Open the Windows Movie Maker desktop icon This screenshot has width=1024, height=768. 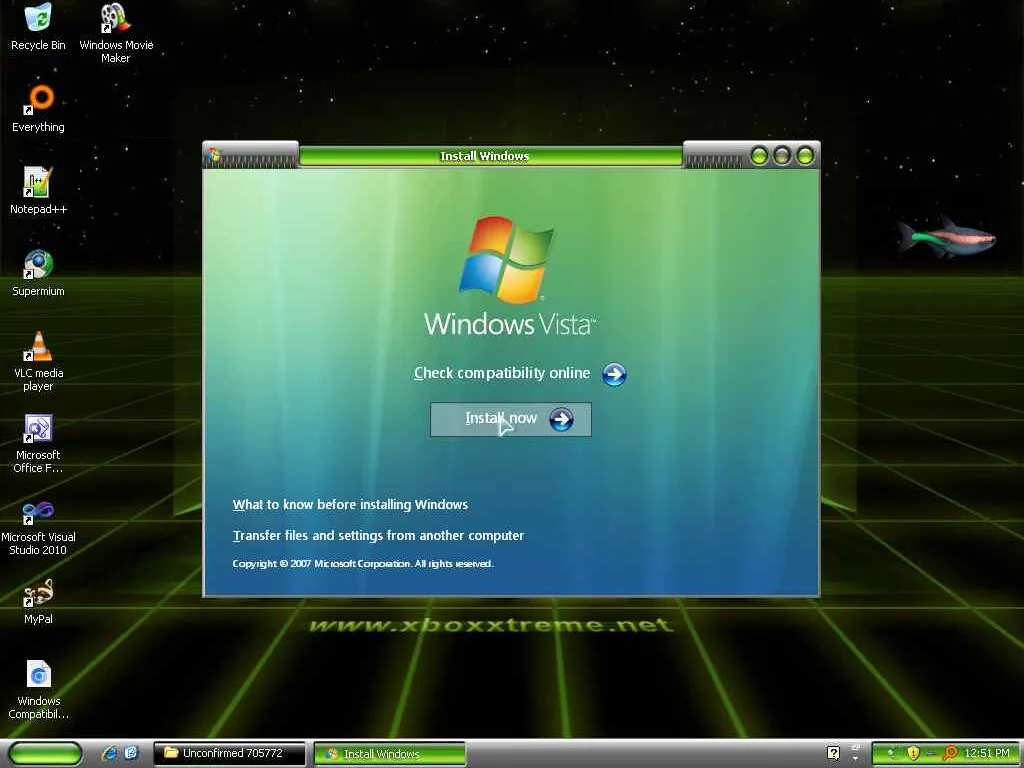click(116, 31)
